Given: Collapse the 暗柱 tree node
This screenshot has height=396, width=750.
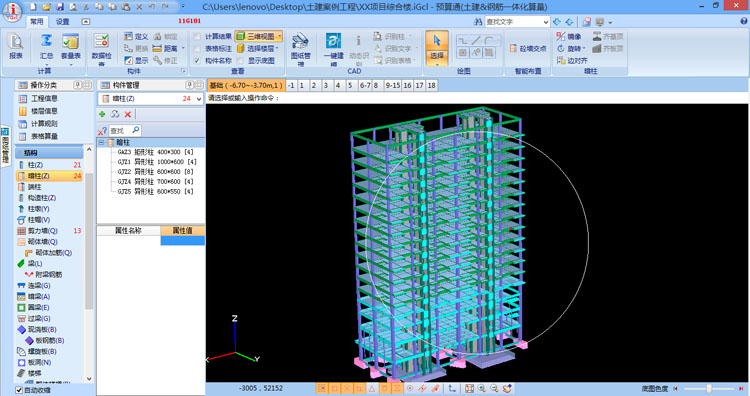Looking at the screenshot, I should [101, 143].
